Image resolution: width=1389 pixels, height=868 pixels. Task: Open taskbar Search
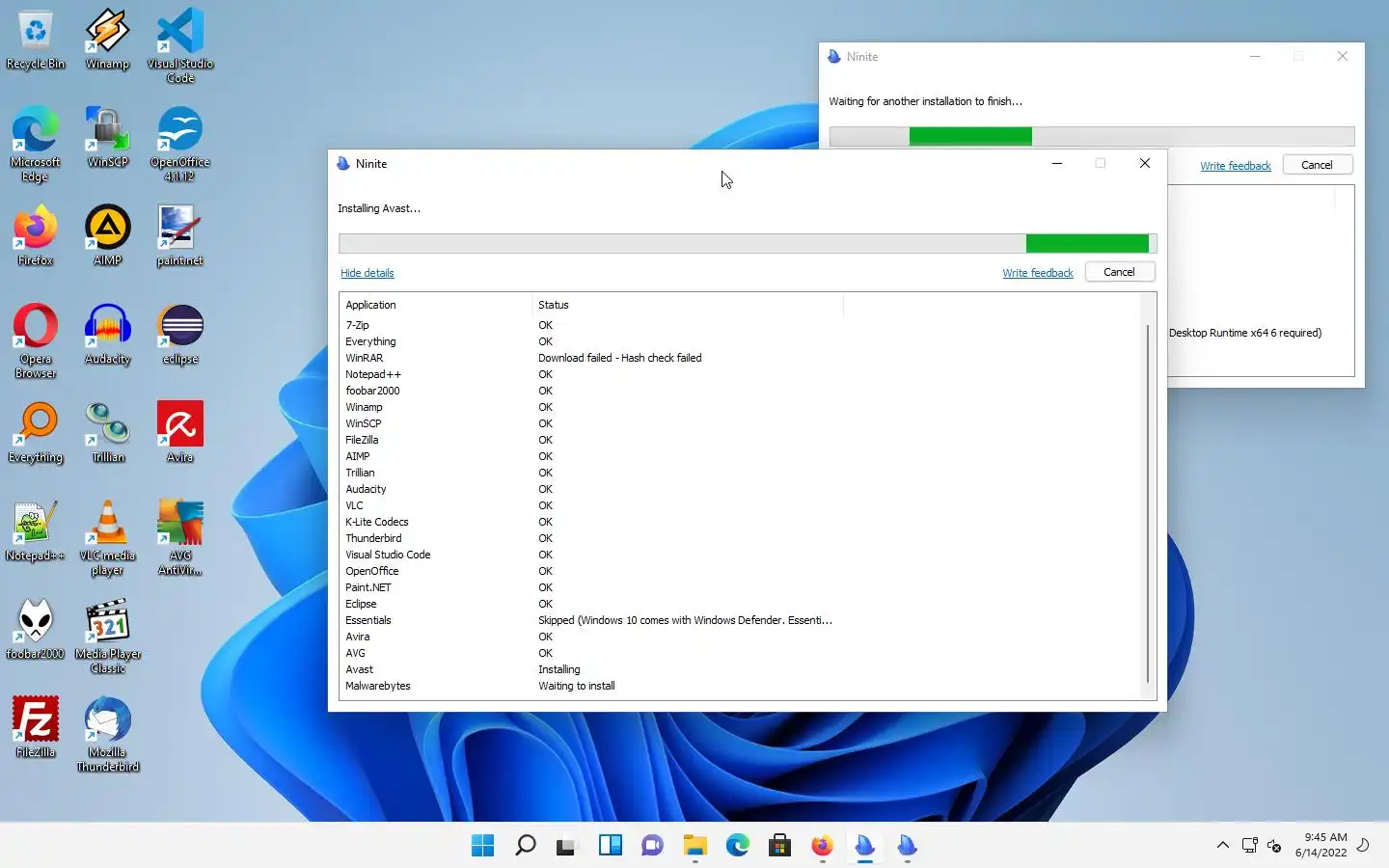coord(525,846)
